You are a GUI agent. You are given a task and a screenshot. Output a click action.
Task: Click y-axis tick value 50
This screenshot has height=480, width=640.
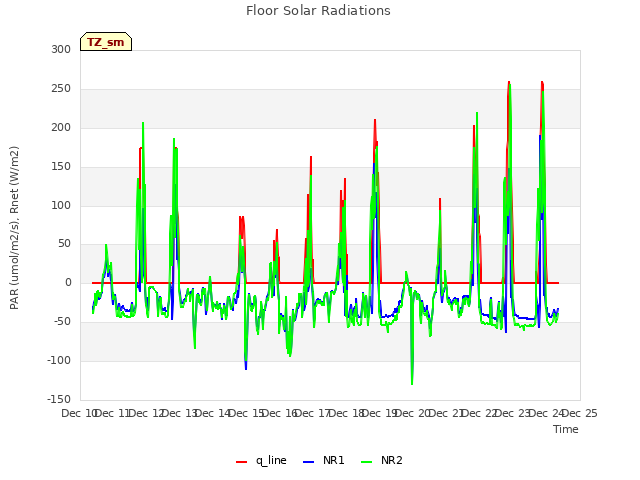coord(64,244)
